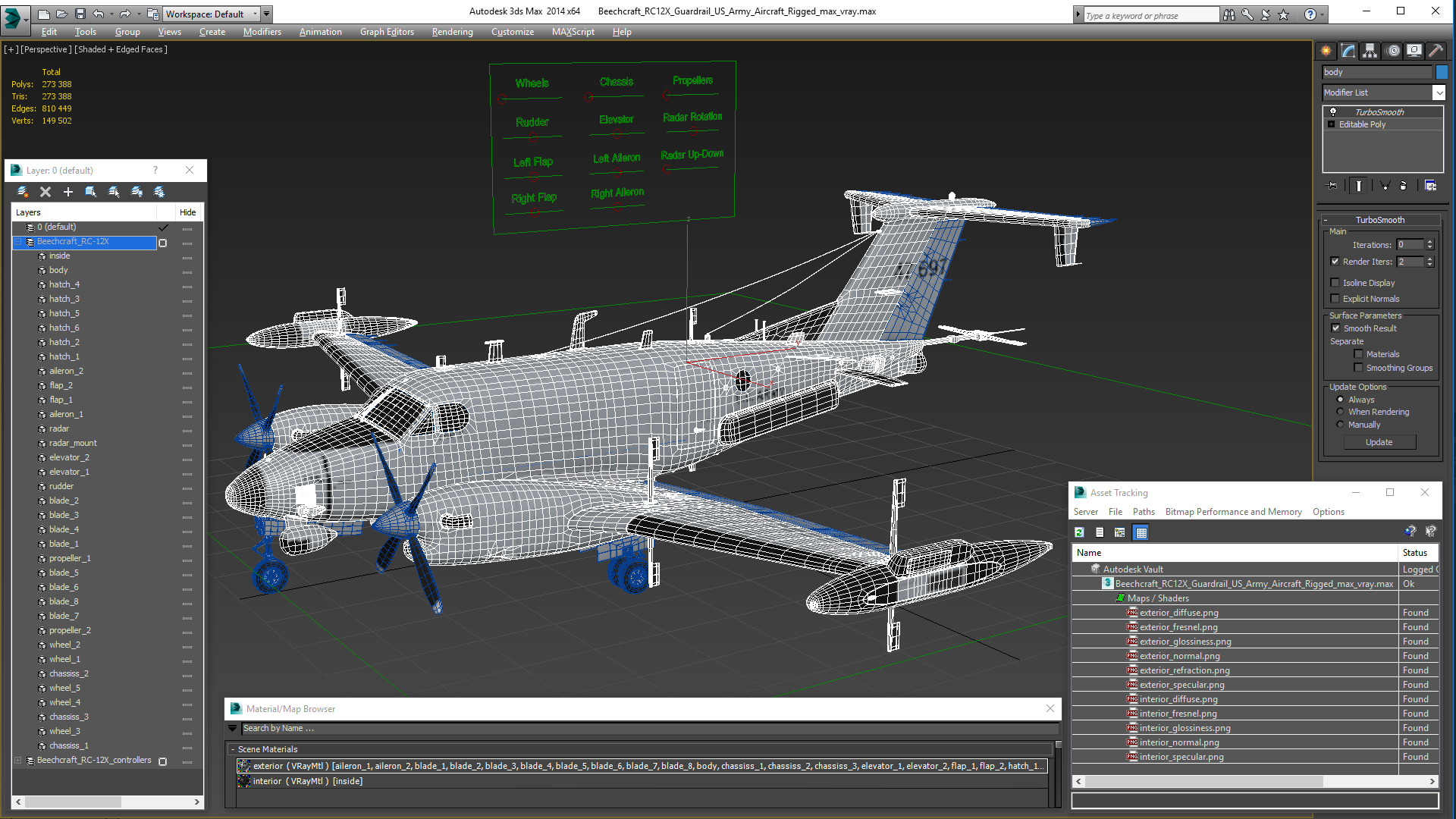Enable the Isoline Display checkbox
The width and height of the screenshot is (1456, 819).
(x=1335, y=283)
